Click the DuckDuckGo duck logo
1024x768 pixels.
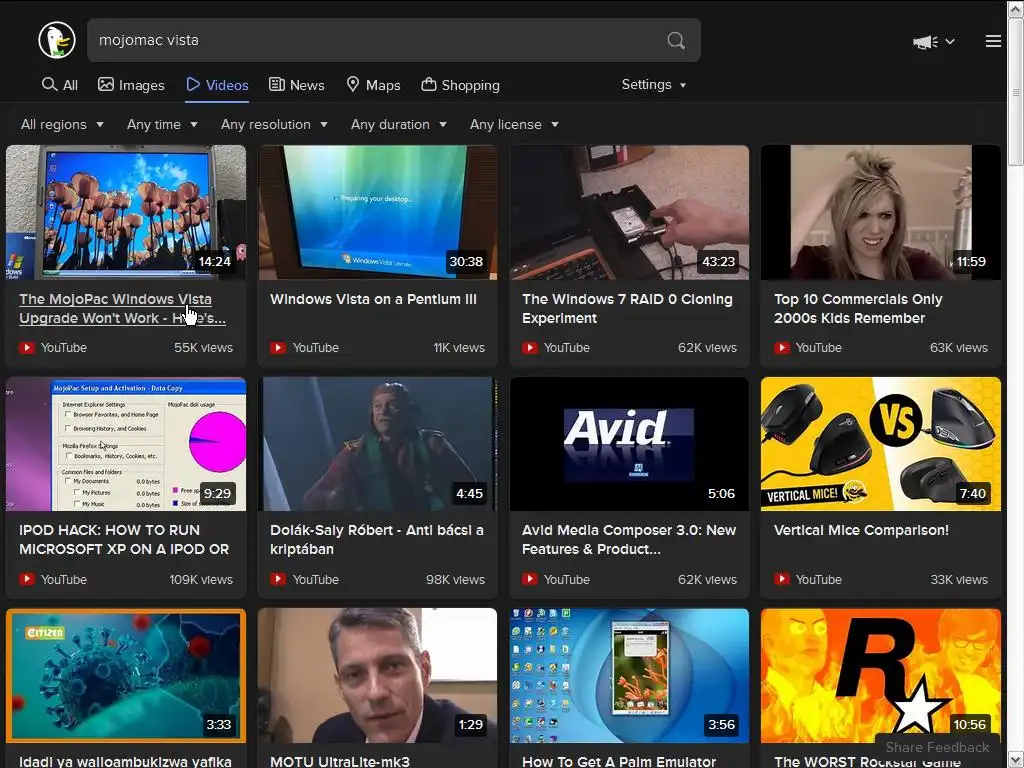click(x=57, y=40)
